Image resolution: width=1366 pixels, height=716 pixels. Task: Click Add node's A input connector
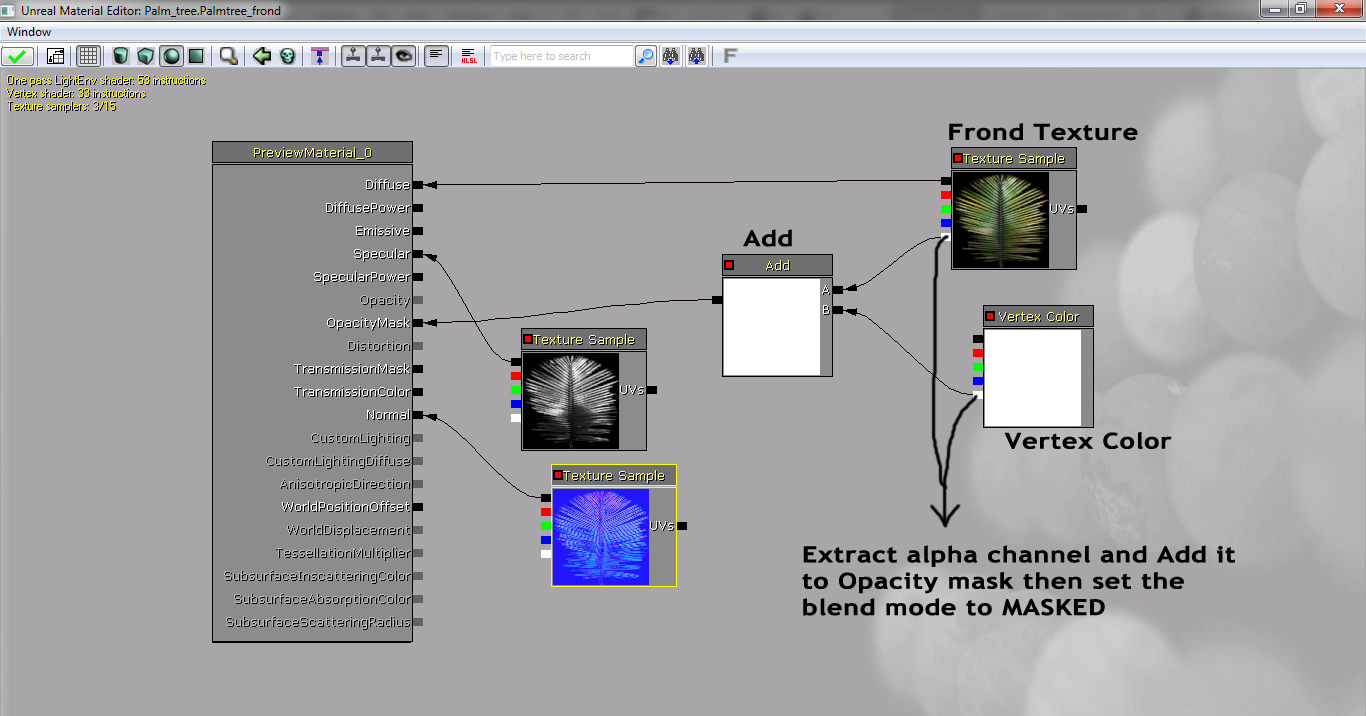[838, 290]
